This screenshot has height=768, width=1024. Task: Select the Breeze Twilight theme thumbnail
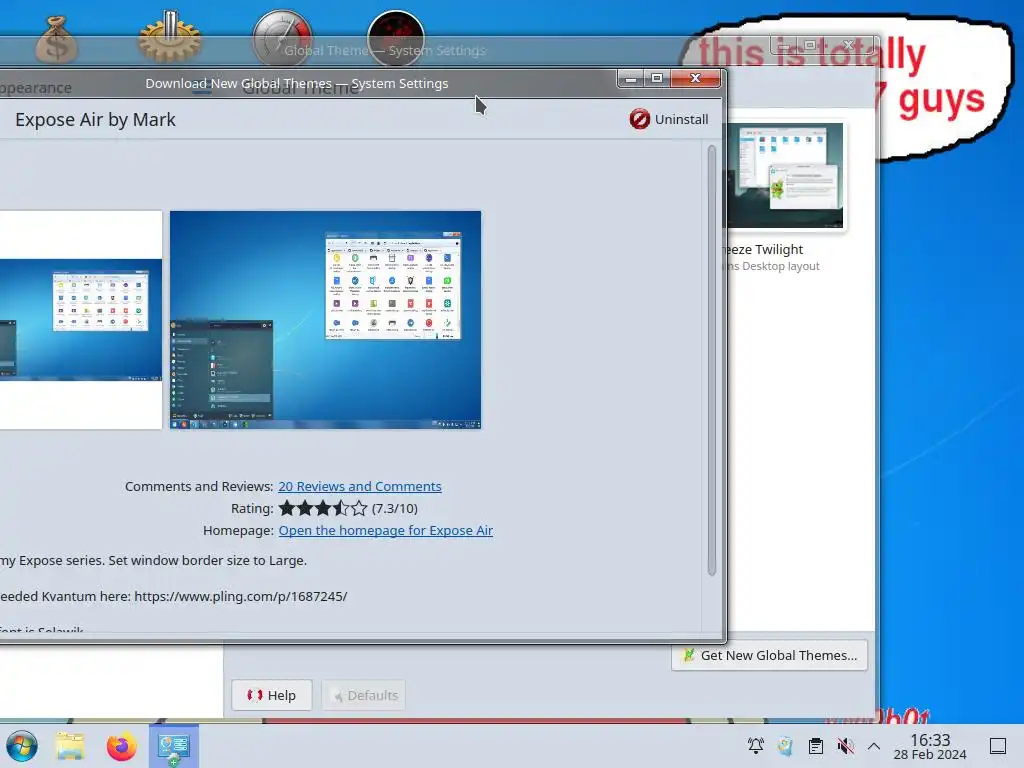point(785,176)
